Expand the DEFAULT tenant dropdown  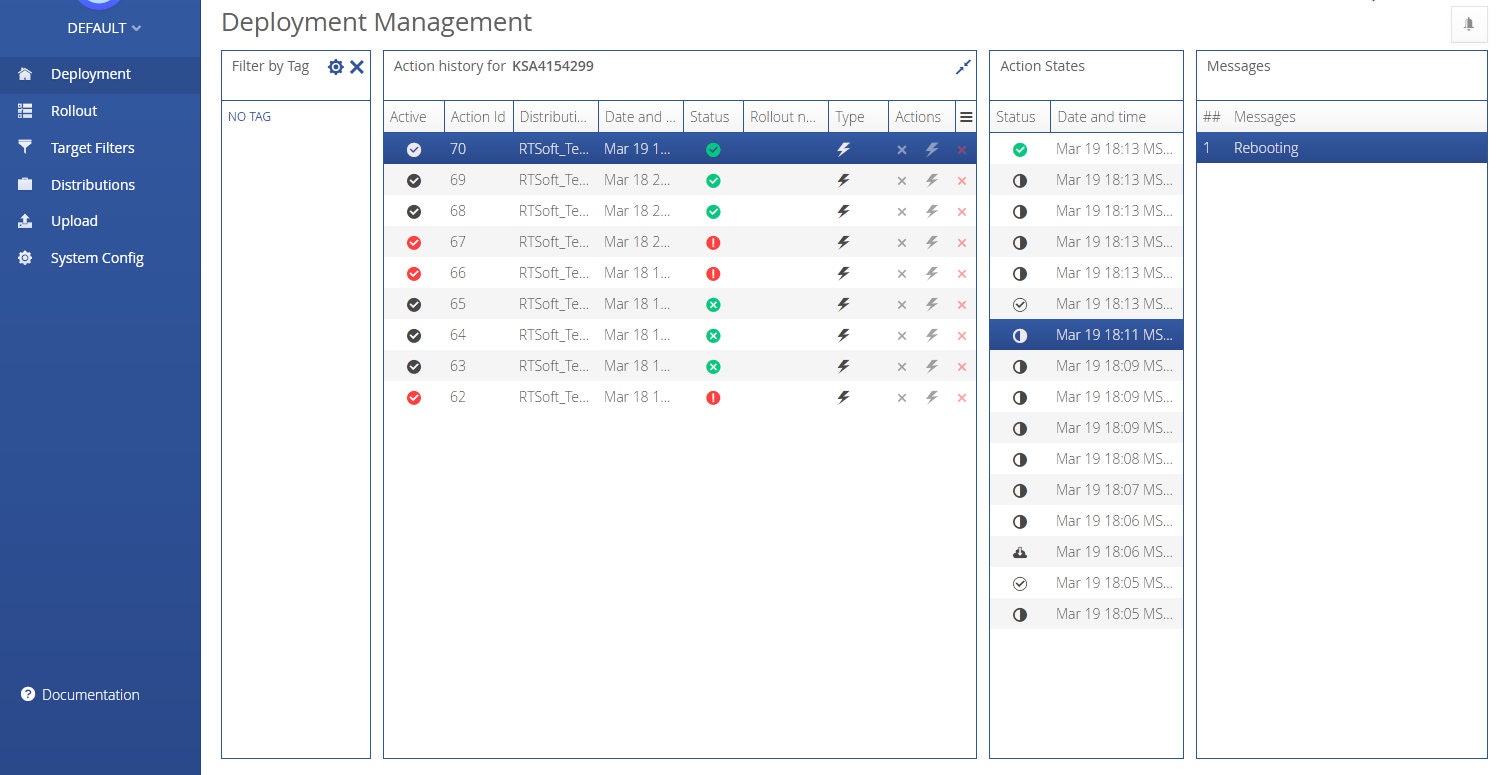click(x=104, y=28)
